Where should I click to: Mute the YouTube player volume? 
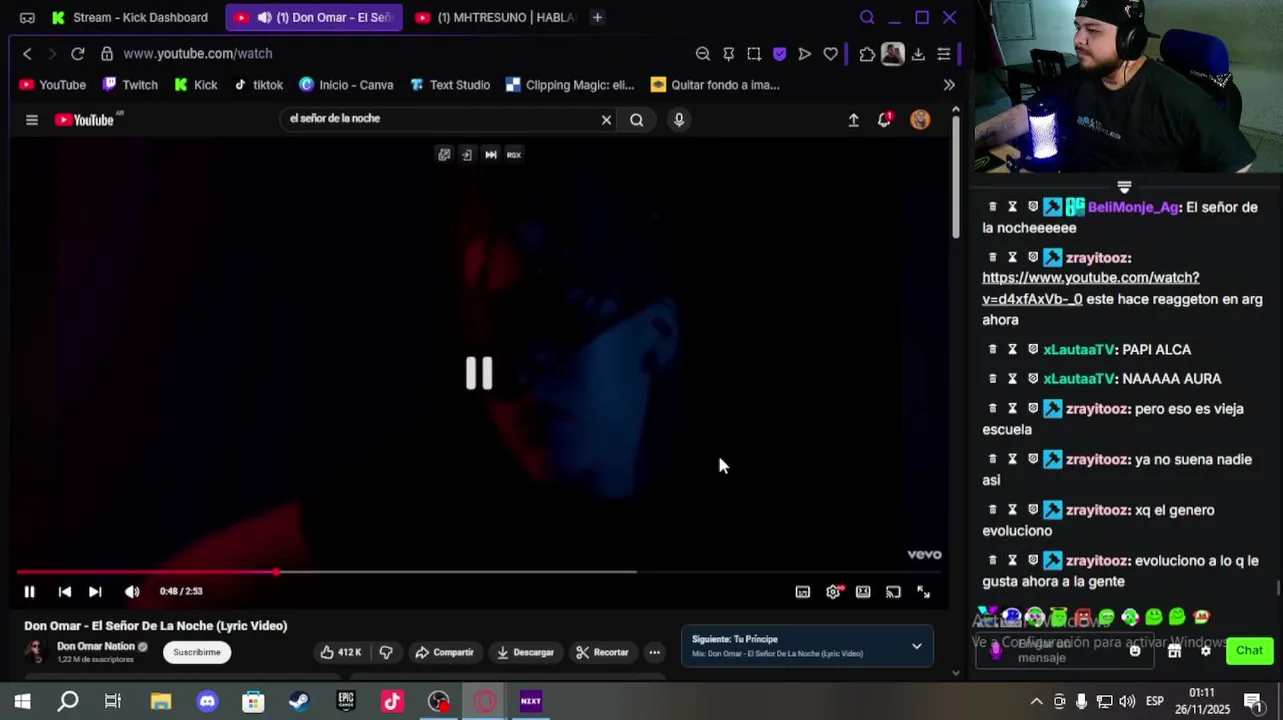132,592
